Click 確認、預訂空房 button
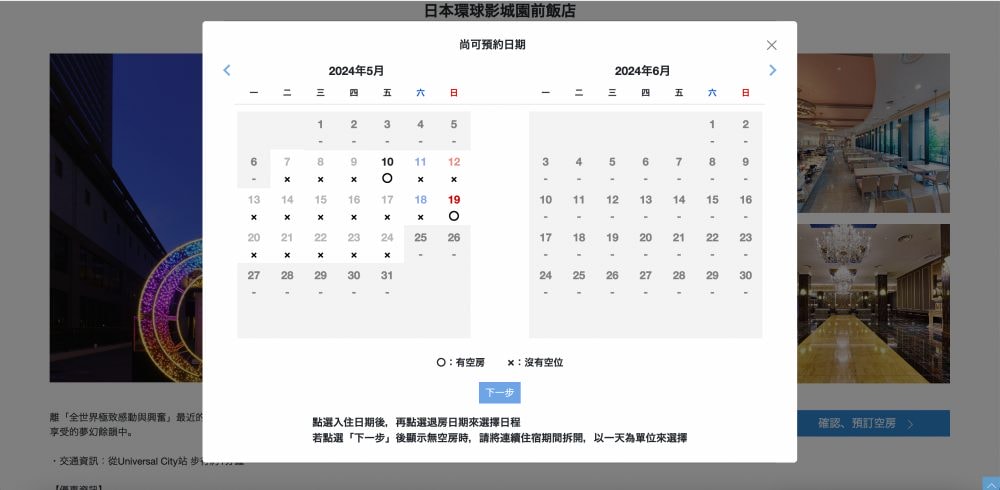The width and height of the screenshot is (1000, 490). click(x=873, y=423)
